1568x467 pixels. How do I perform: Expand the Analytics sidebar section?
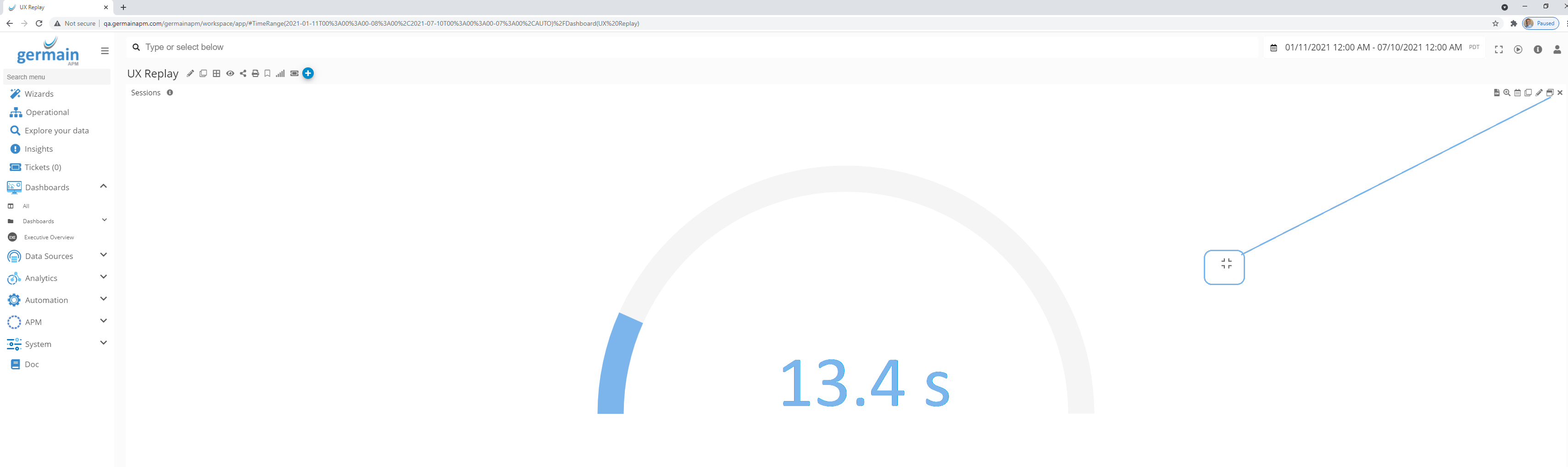(x=103, y=277)
